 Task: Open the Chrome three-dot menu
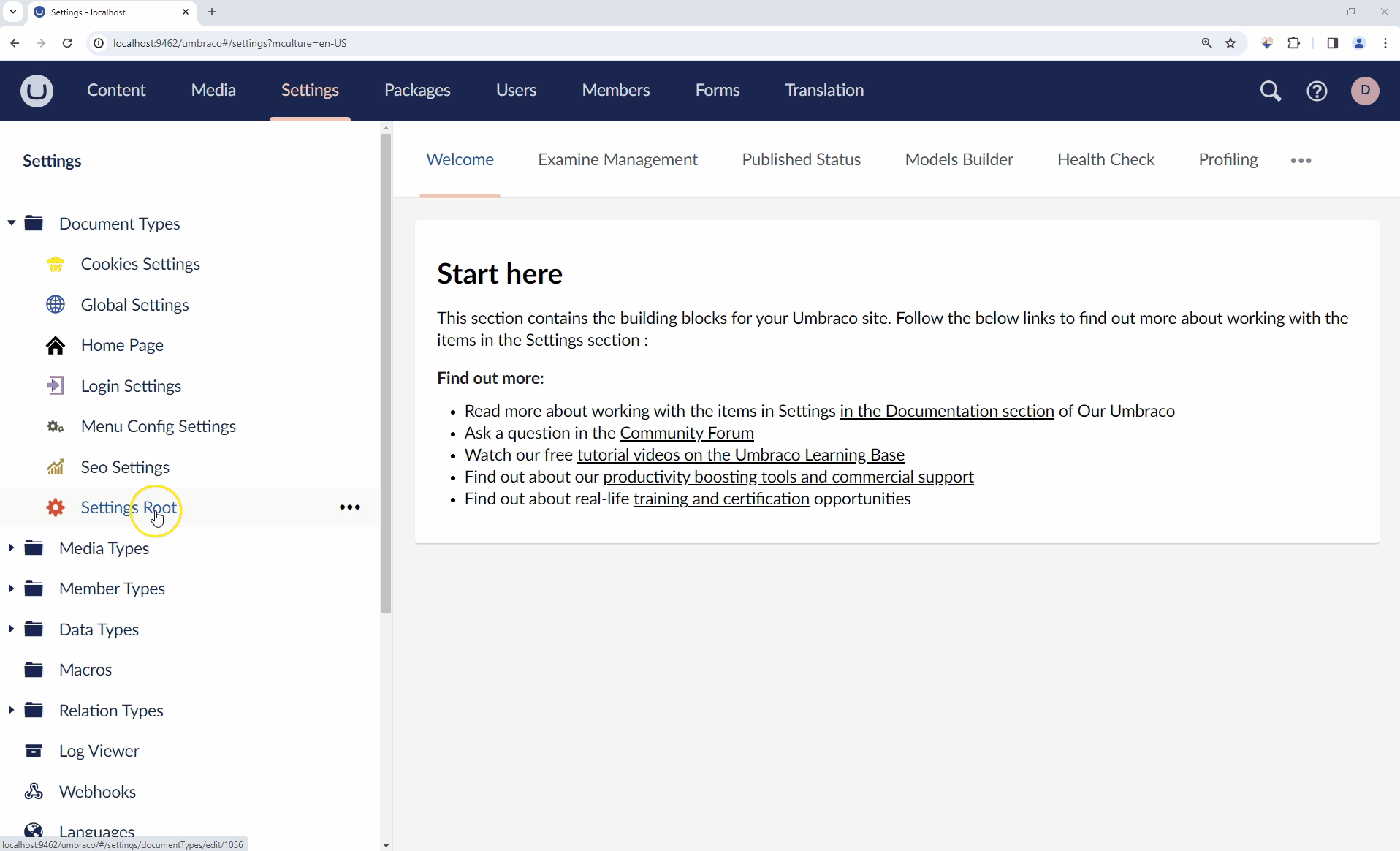pos(1385,43)
